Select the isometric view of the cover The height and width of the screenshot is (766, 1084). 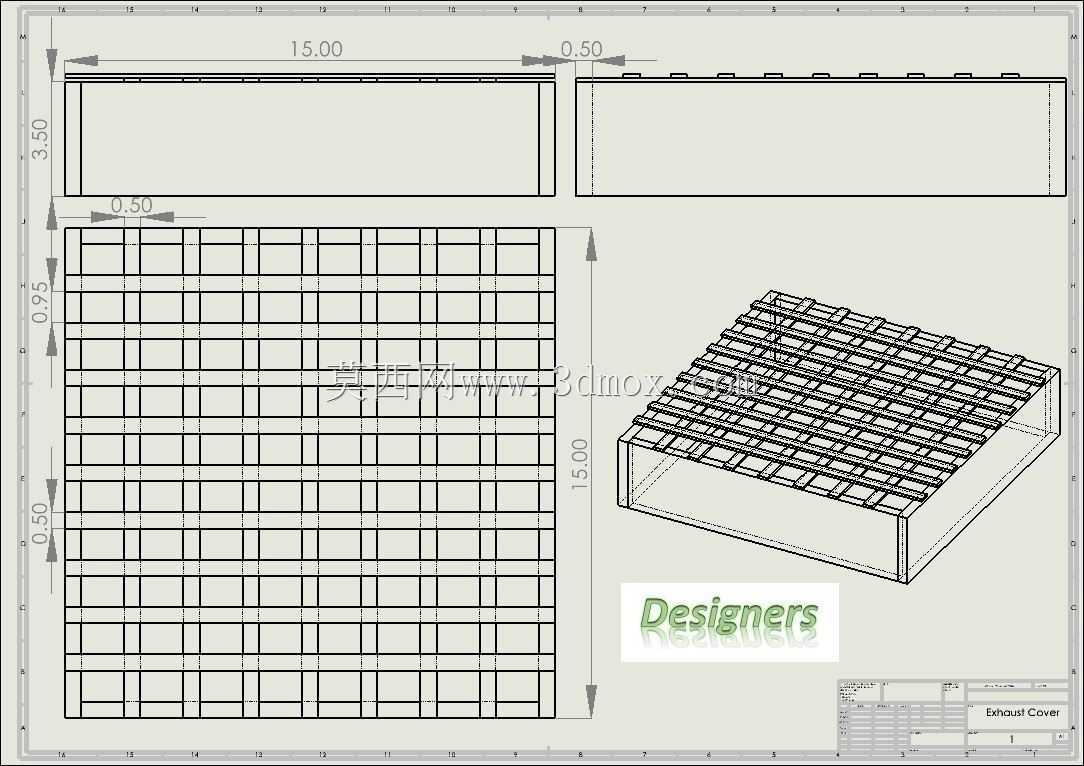click(x=839, y=436)
